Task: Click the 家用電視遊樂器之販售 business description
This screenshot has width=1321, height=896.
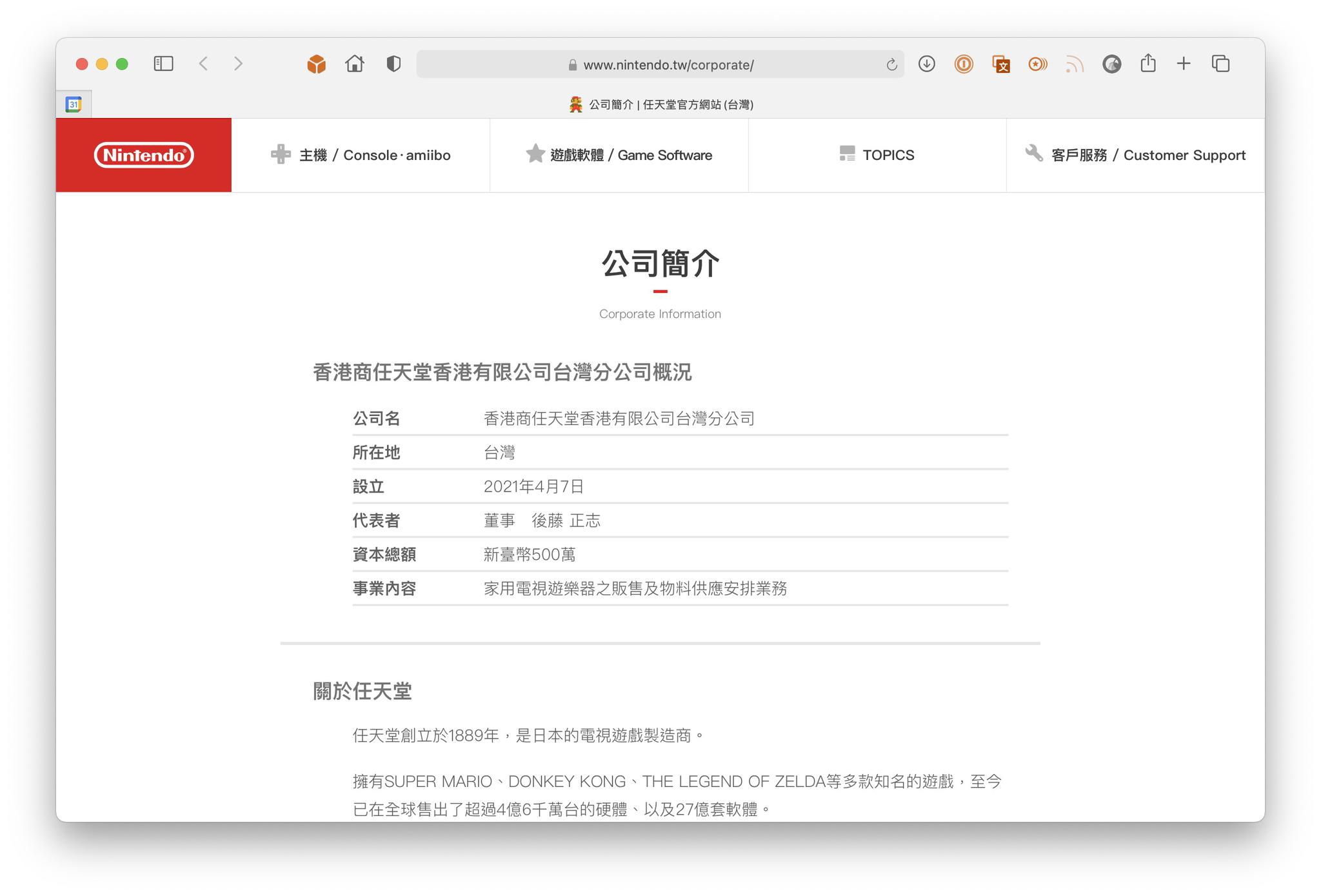Action: coord(635,588)
